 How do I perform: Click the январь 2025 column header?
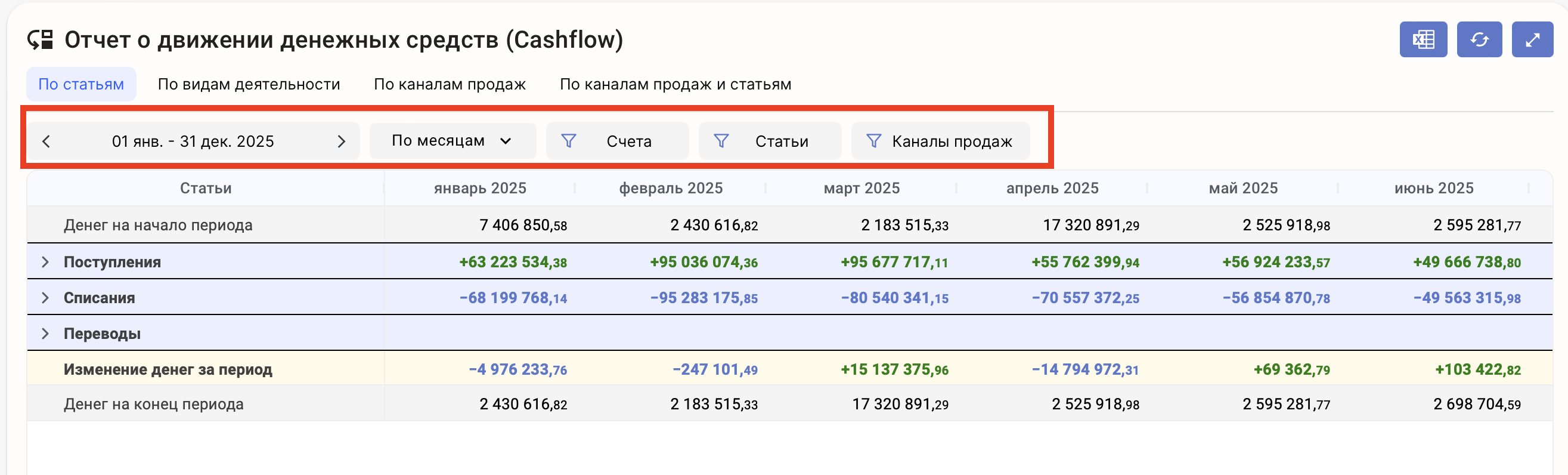point(480,189)
